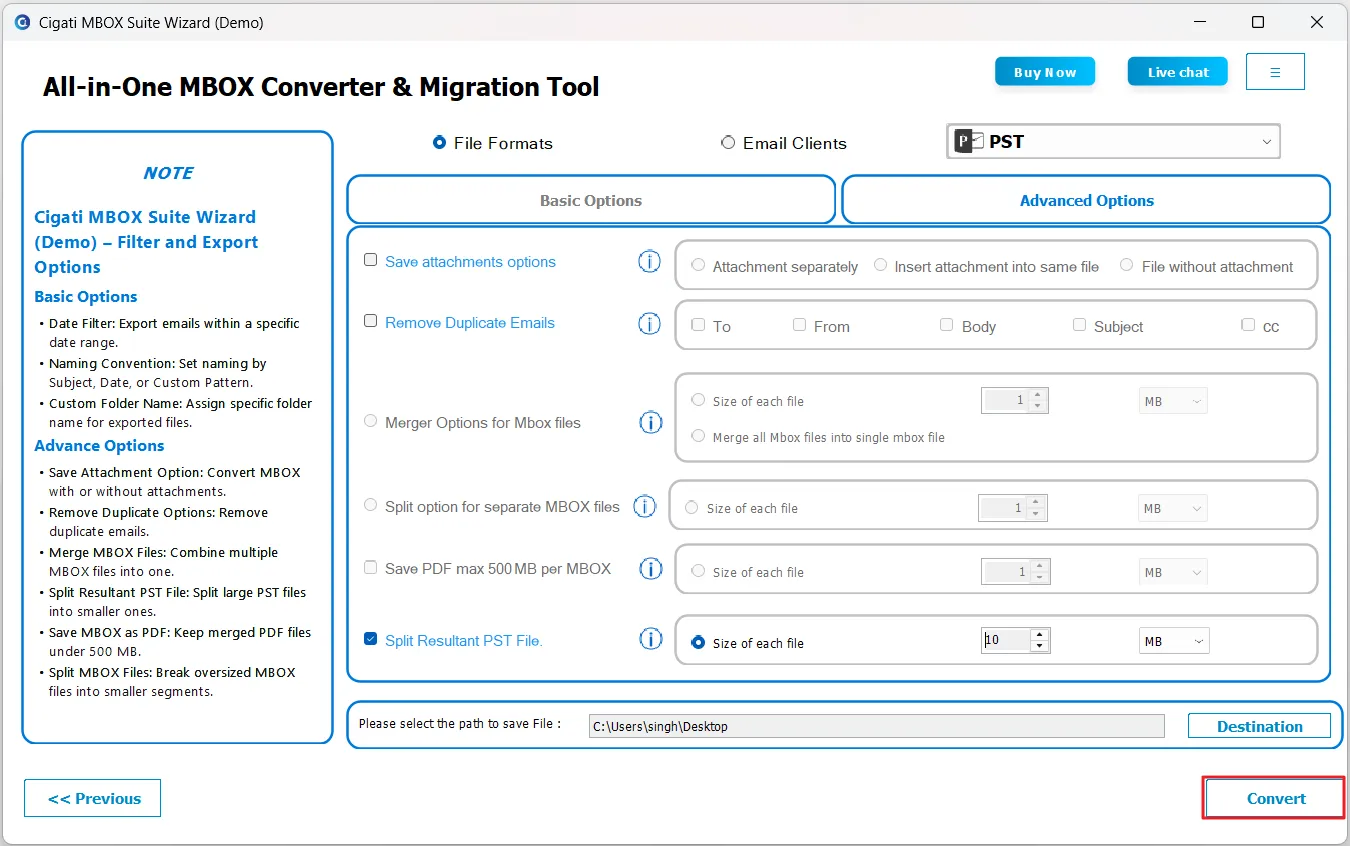Click the Cigati app logo in title bar
Screen dimensions: 1350x846
(22, 22)
